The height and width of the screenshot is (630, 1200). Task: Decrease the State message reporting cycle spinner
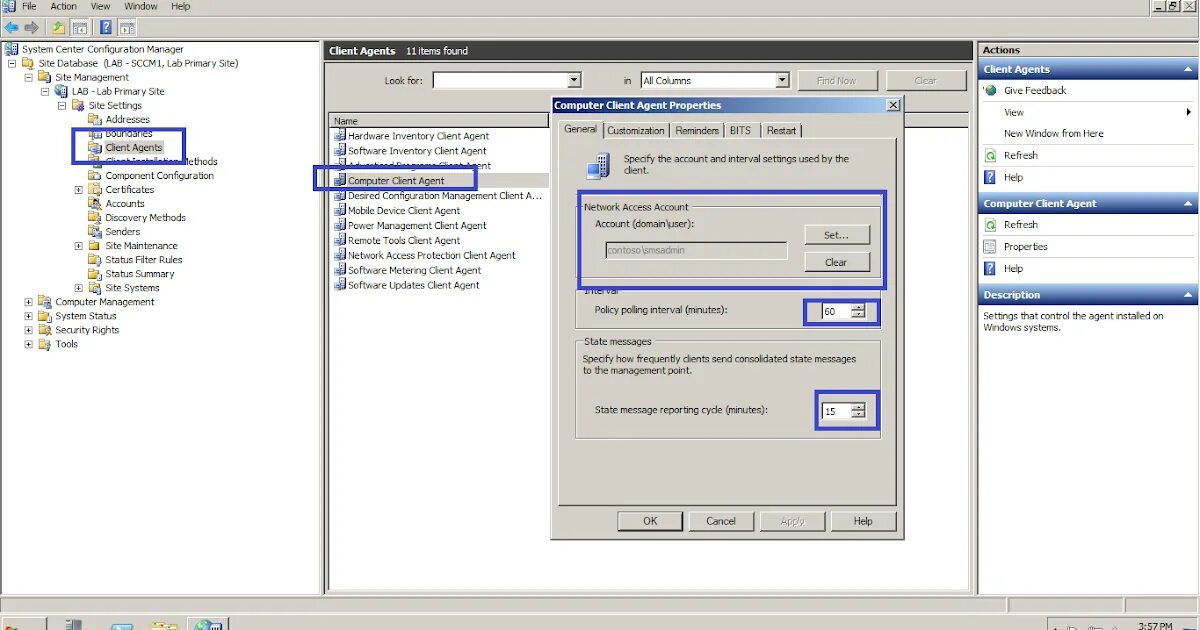pos(858,414)
